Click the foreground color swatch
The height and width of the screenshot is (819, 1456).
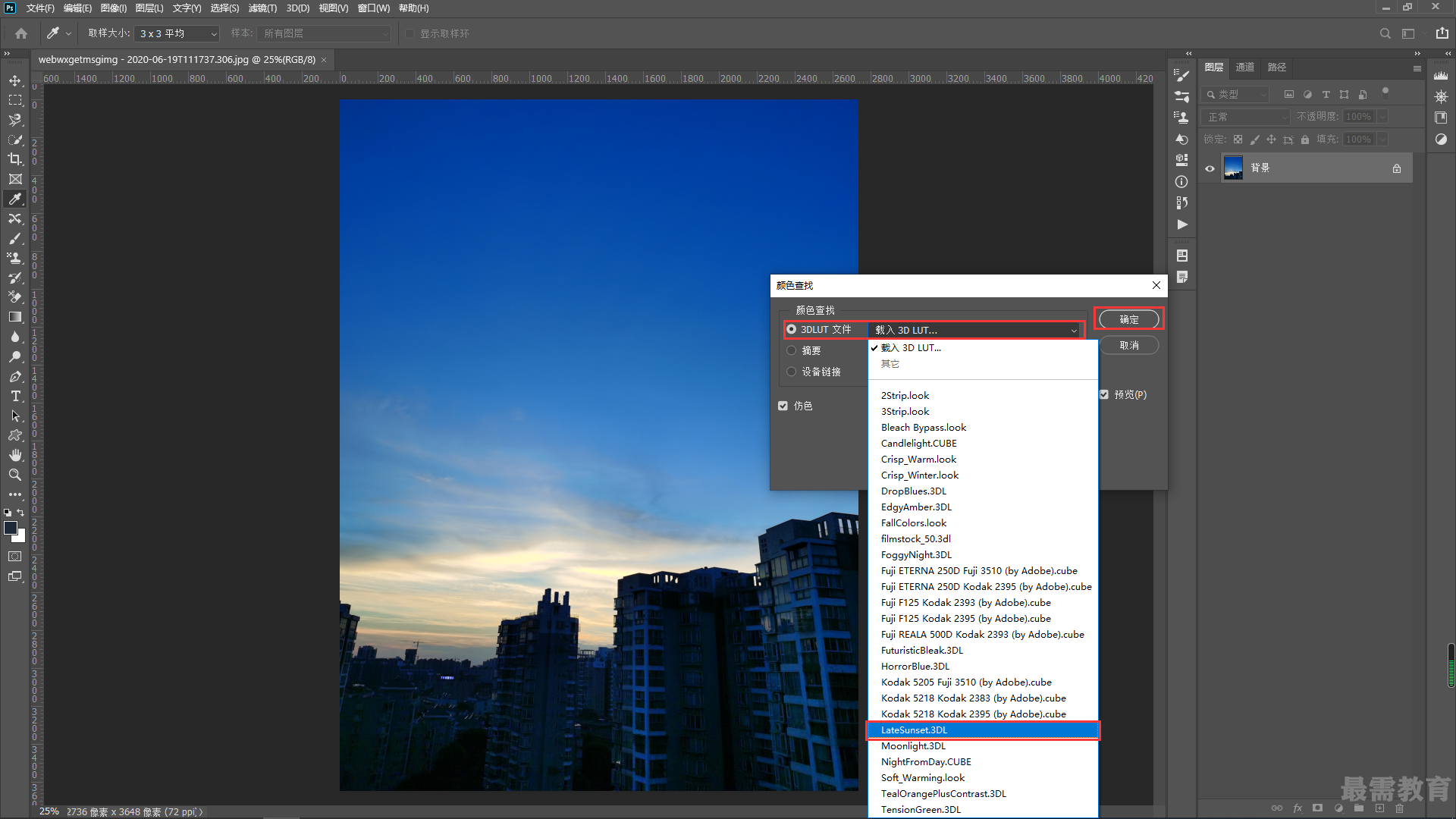coord(10,528)
